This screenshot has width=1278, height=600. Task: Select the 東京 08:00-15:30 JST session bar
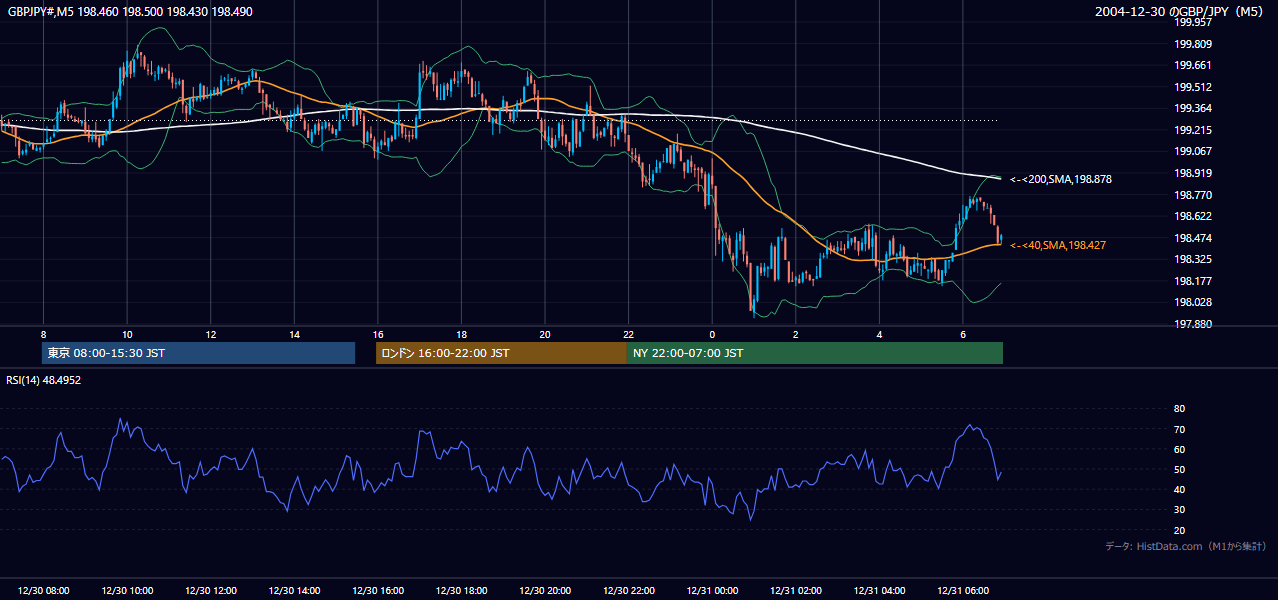click(198, 353)
